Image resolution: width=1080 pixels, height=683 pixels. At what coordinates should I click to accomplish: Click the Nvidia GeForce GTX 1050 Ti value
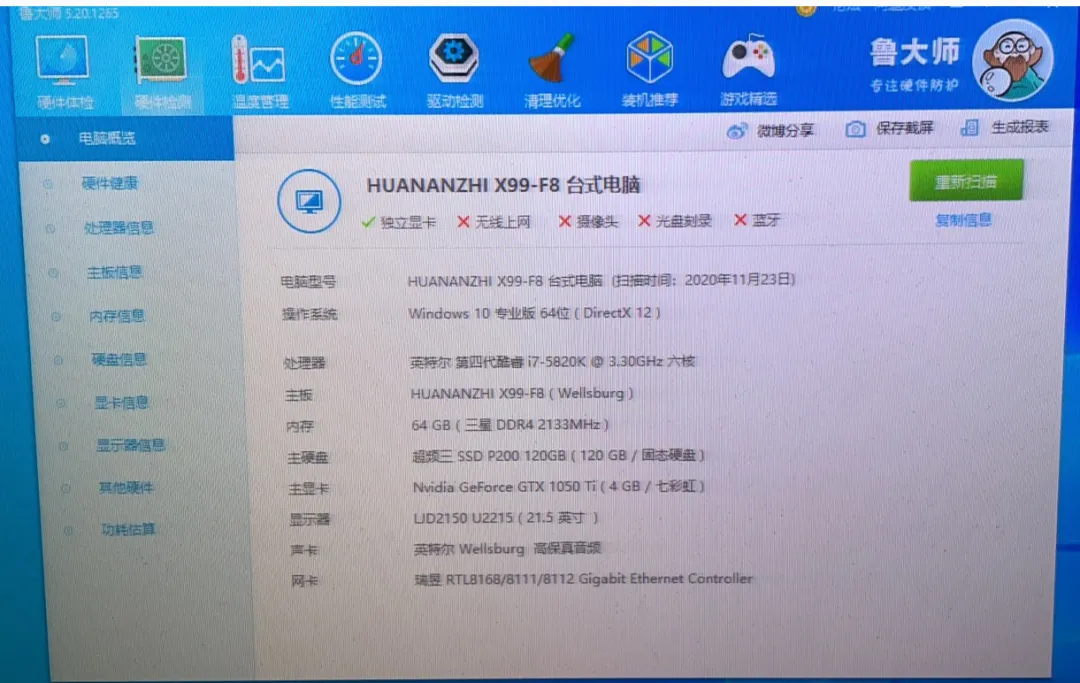(559, 487)
